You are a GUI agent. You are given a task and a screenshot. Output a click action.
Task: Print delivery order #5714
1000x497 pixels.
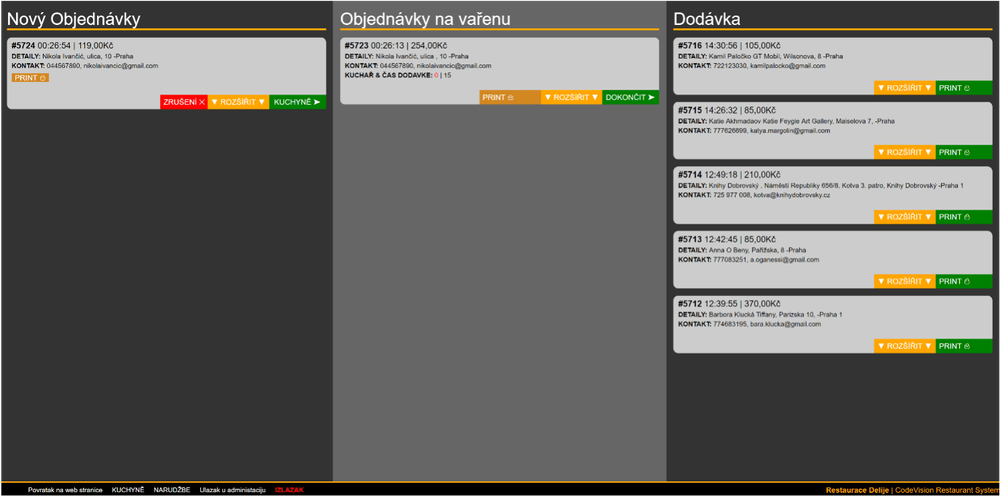click(x=963, y=216)
